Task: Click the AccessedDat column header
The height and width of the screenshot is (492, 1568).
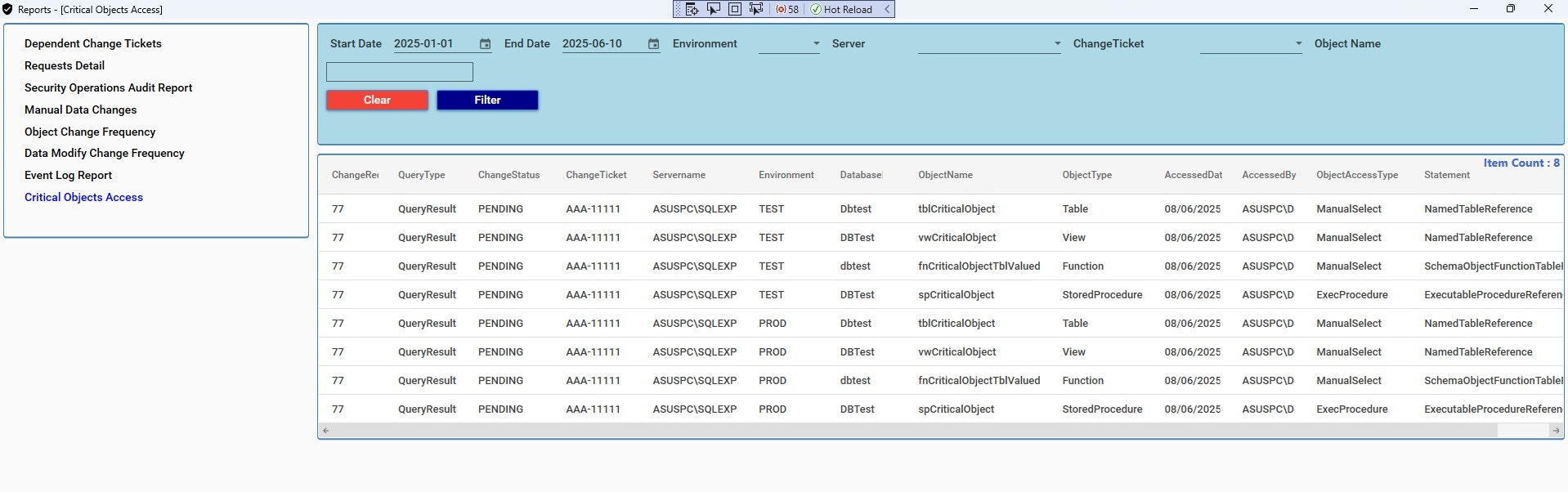Action: pos(1194,175)
